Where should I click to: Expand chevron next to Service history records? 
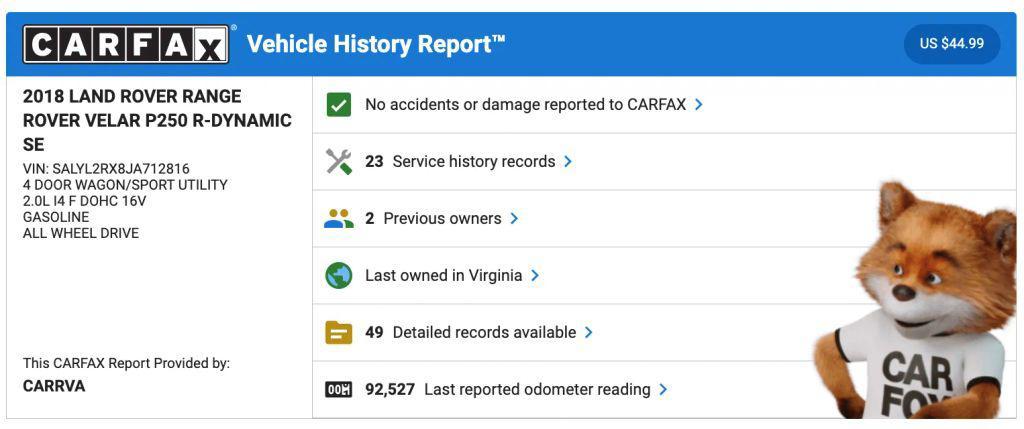click(568, 161)
